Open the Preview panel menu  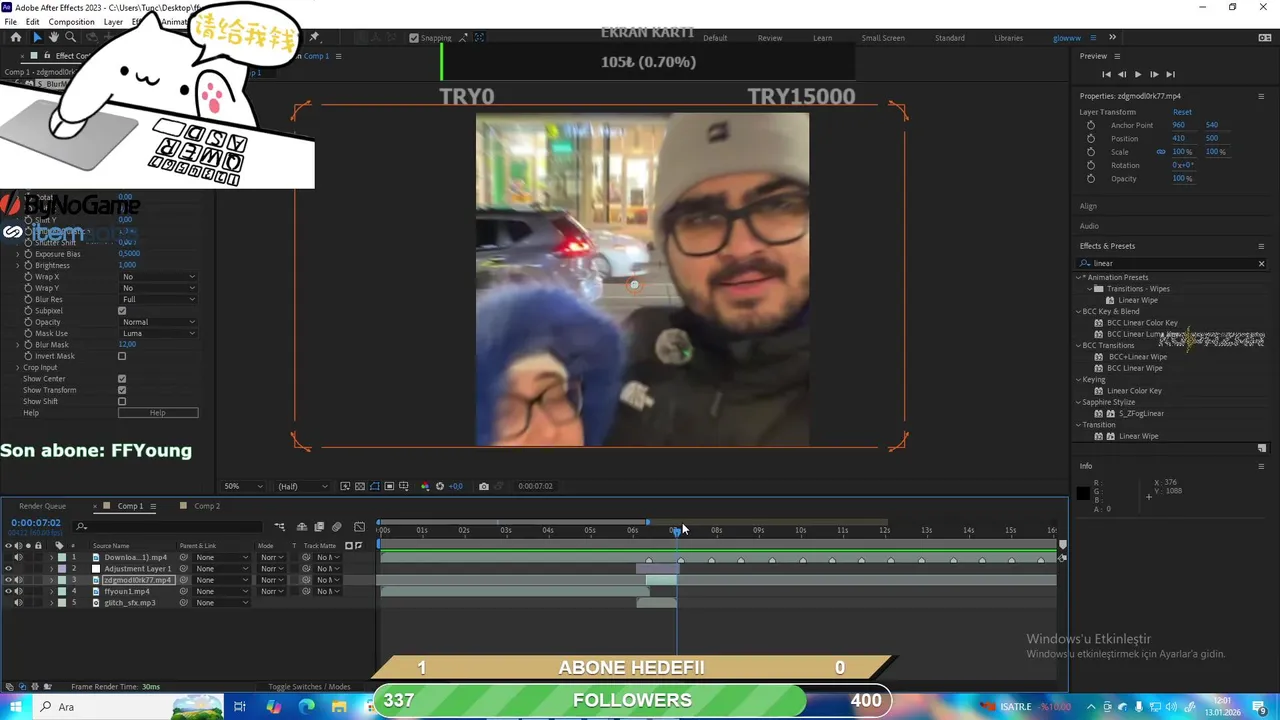pyautogui.click(x=1117, y=56)
